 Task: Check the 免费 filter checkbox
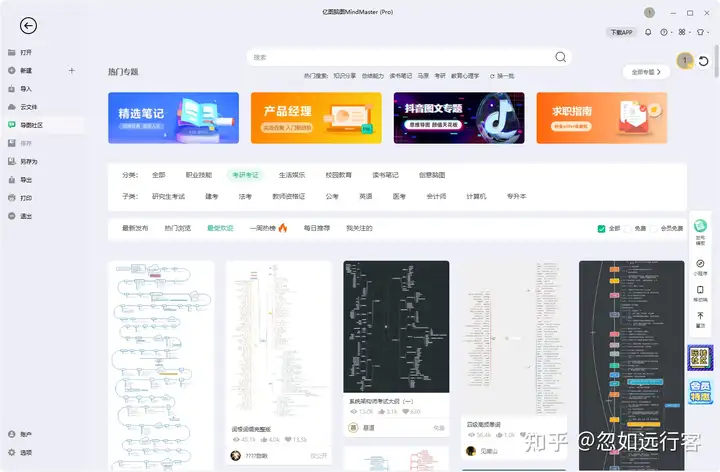(x=628, y=229)
